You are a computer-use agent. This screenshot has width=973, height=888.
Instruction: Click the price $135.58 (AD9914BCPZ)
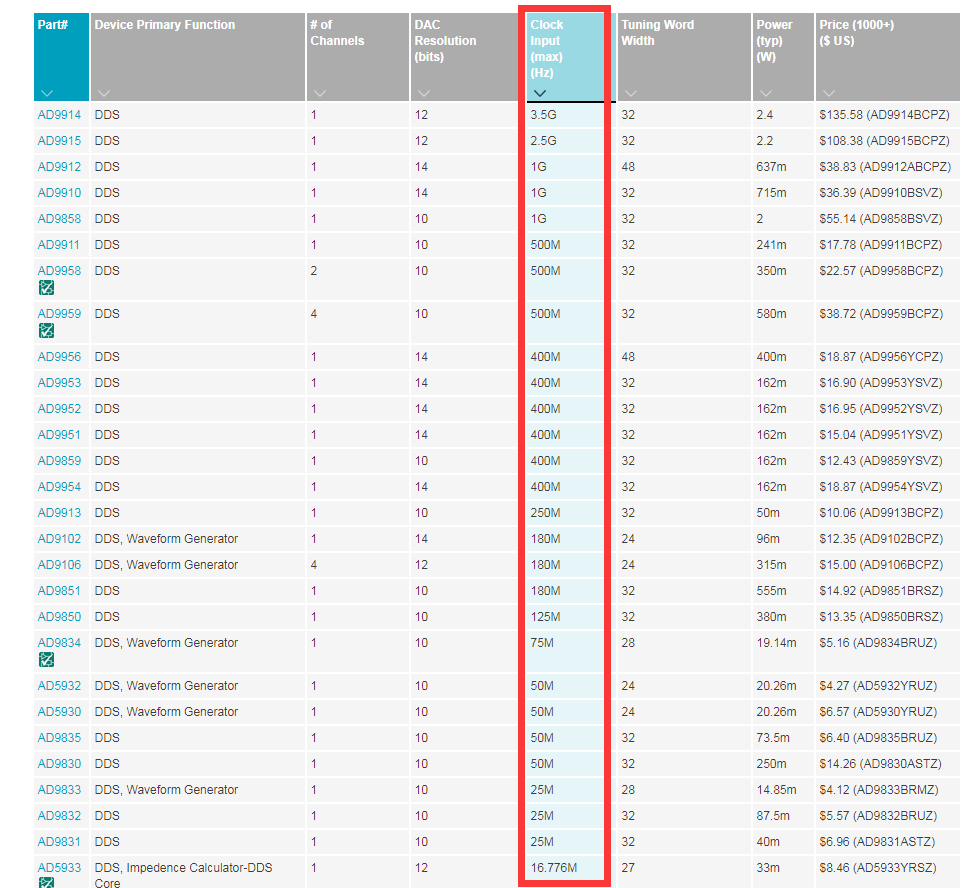point(884,115)
